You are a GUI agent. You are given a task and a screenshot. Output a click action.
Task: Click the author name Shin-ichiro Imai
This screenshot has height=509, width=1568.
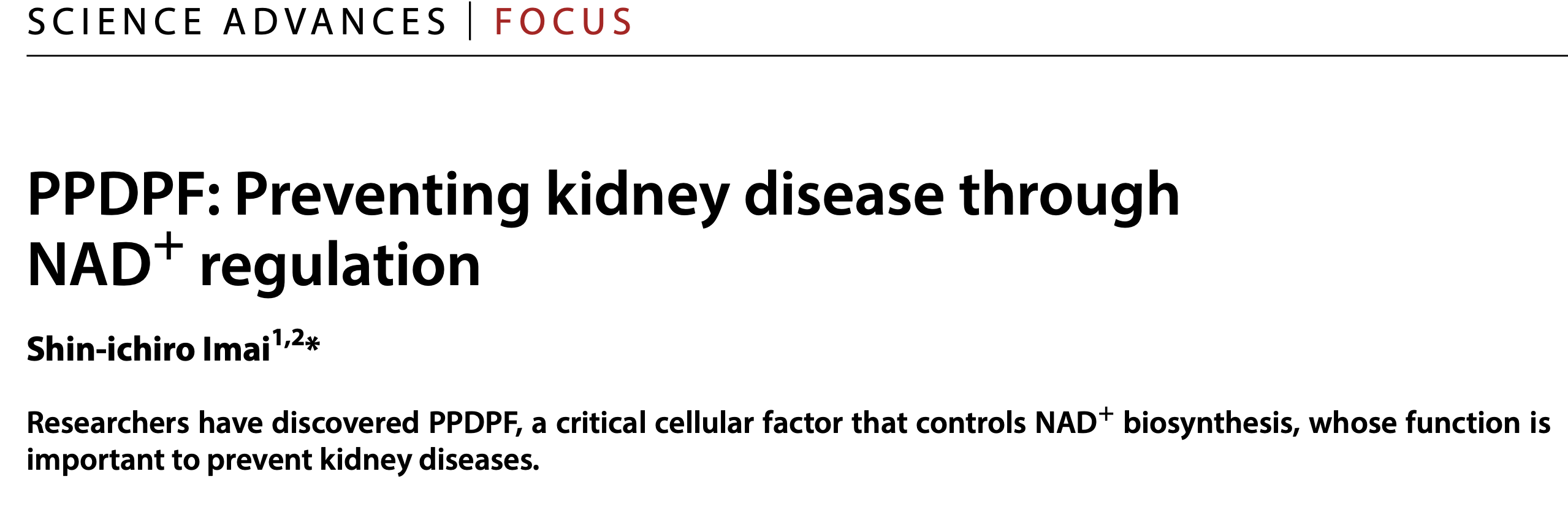(148, 350)
